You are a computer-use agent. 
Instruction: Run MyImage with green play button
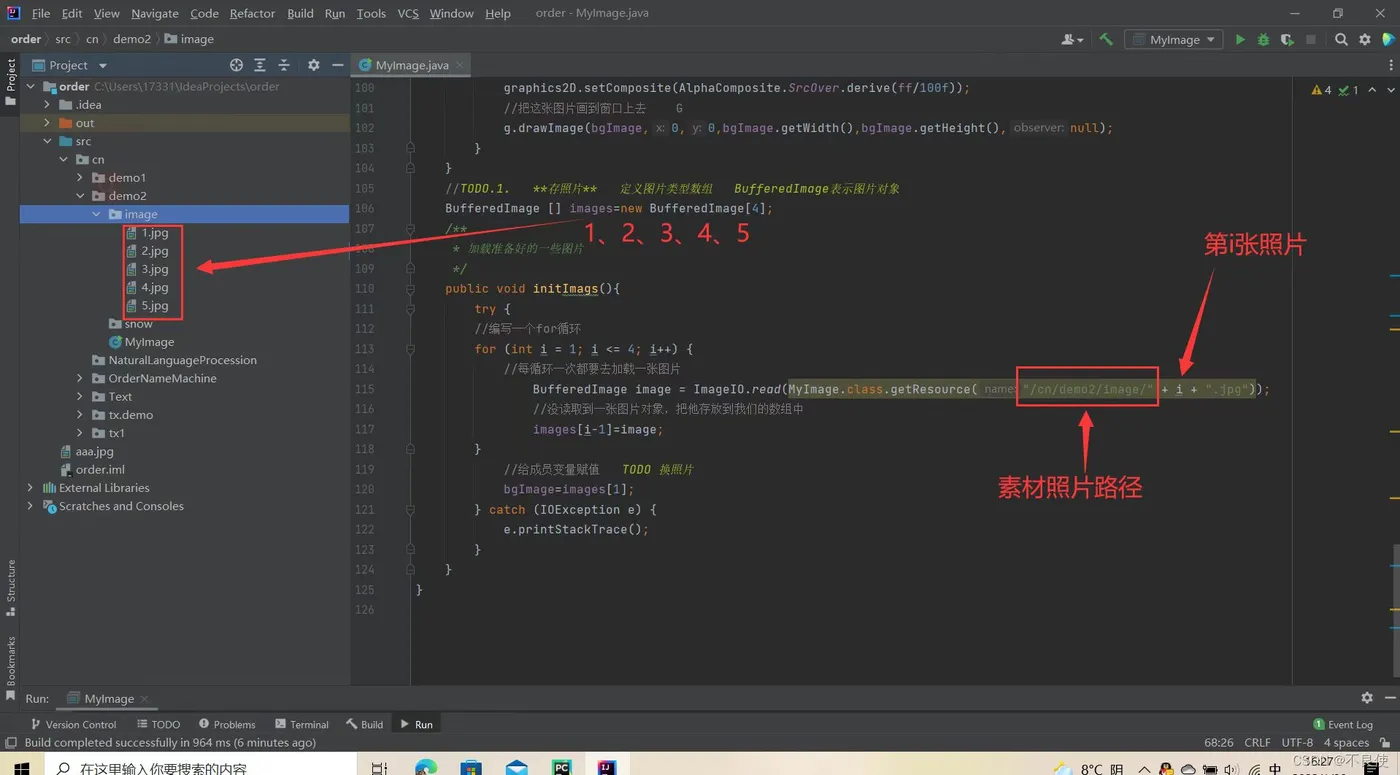pos(1240,39)
